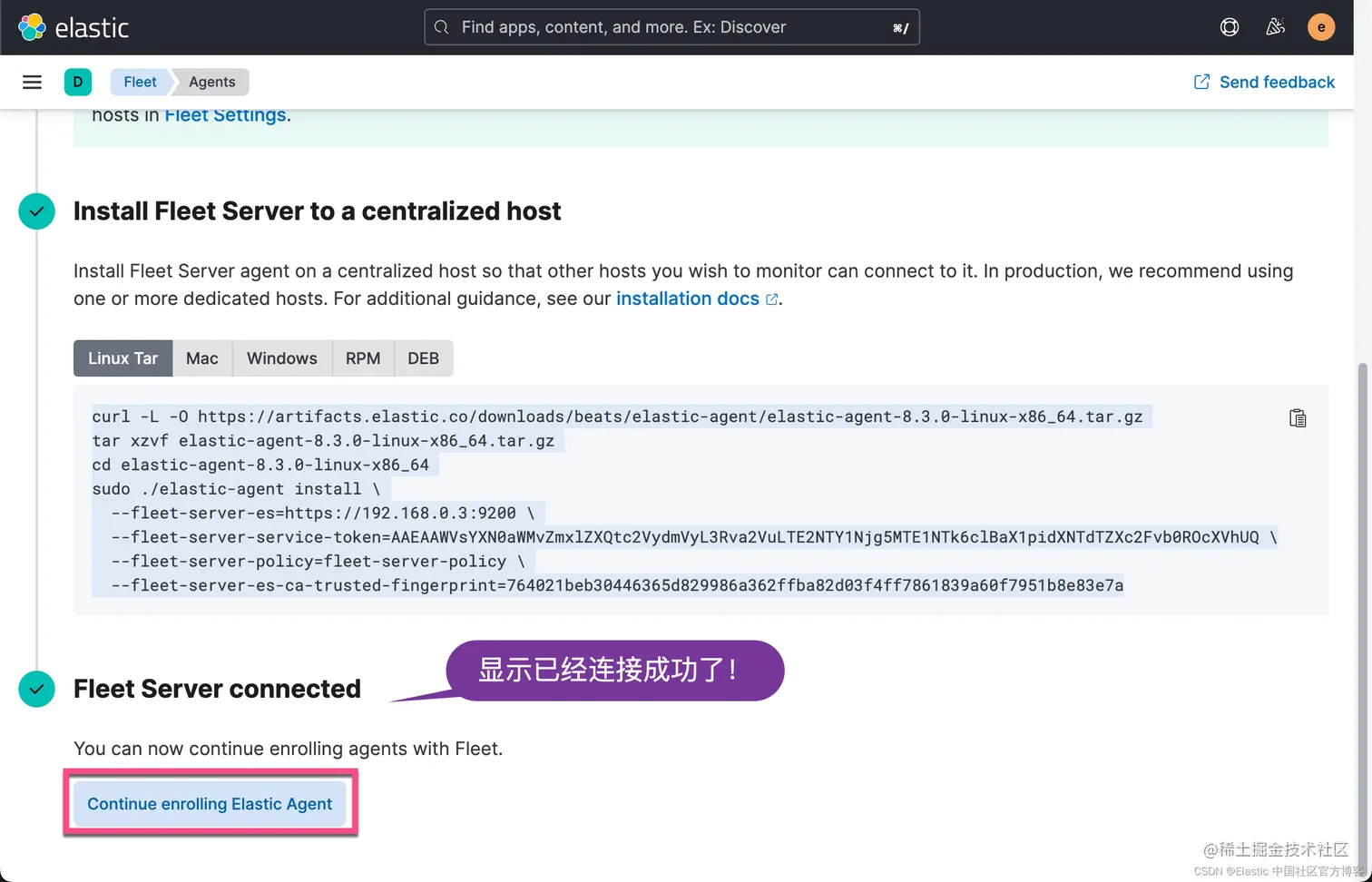Switch to the Windows platform tab

click(282, 358)
